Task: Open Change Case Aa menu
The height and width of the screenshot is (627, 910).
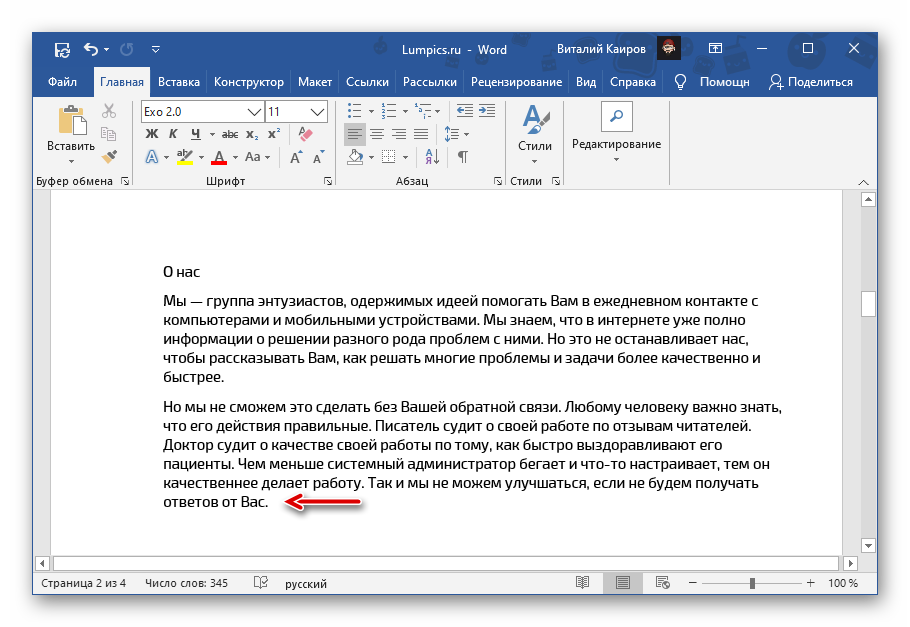Action: 258,157
